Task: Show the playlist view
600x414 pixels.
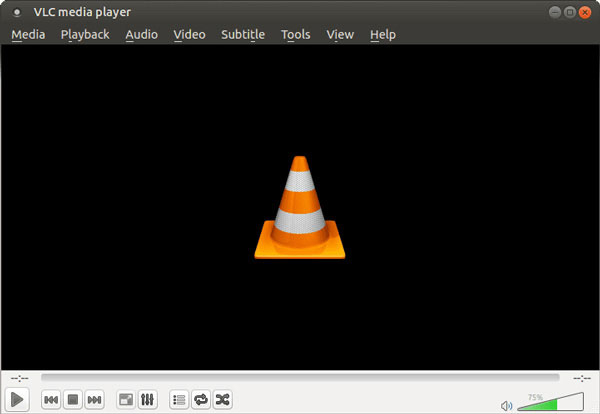Action: tap(179, 400)
